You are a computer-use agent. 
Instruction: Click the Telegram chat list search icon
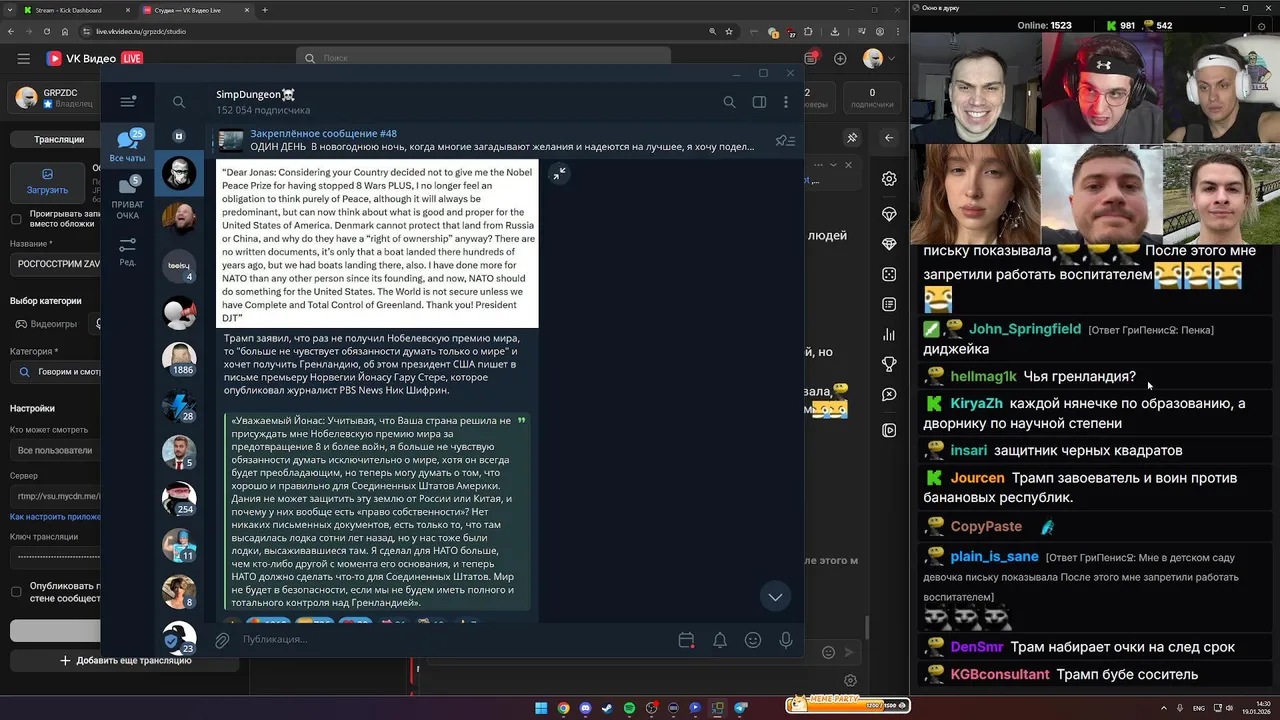179,102
